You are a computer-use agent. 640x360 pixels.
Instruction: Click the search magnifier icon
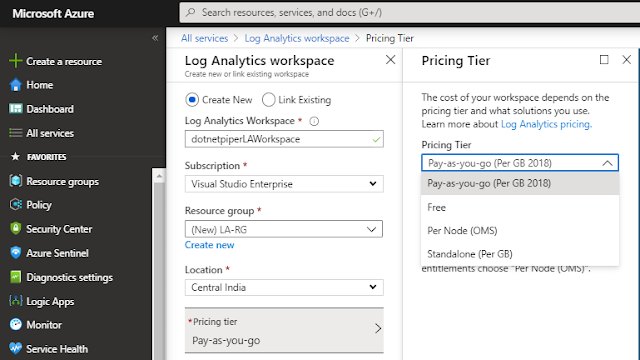(191, 12)
